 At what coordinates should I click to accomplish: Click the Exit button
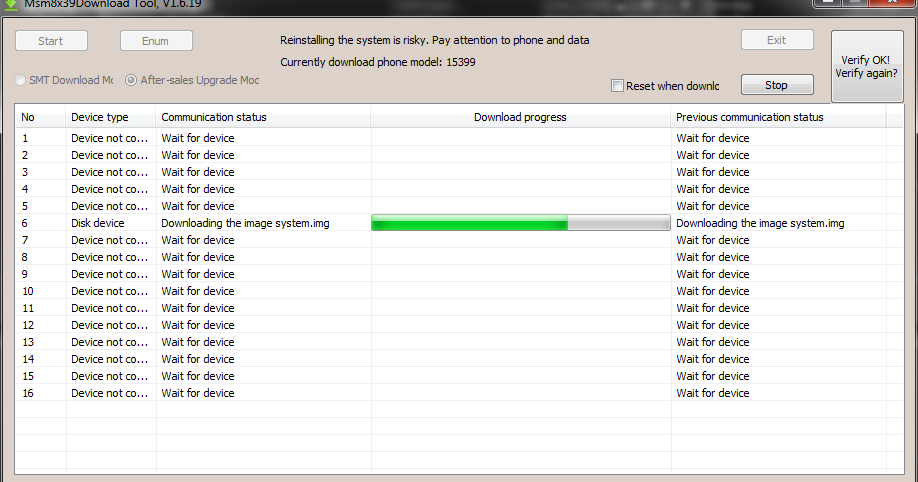click(x=777, y=40)
